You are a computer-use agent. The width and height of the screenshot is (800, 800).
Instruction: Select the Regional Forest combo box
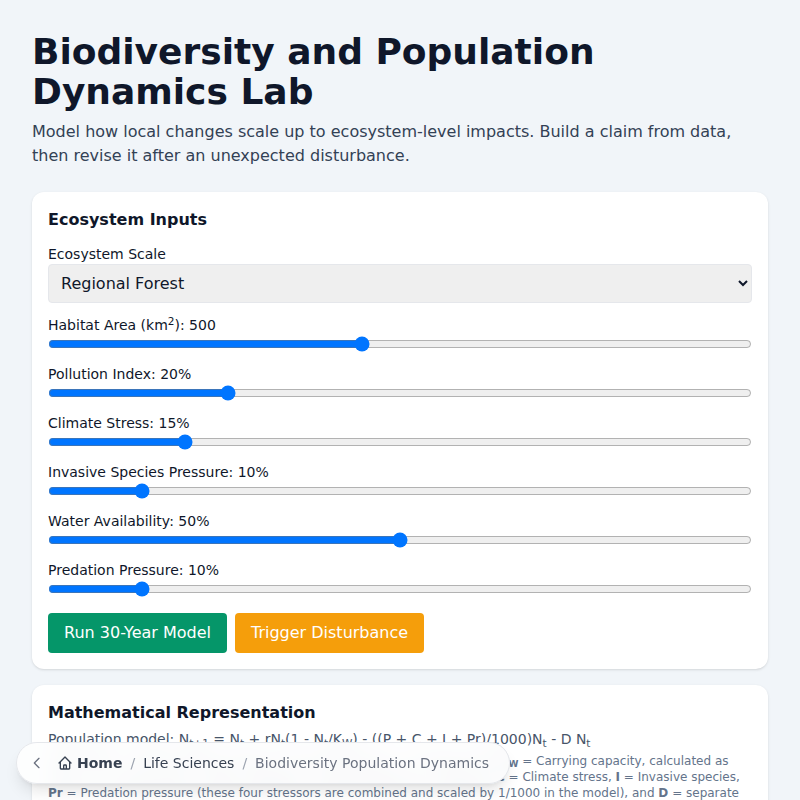point(400,283)
